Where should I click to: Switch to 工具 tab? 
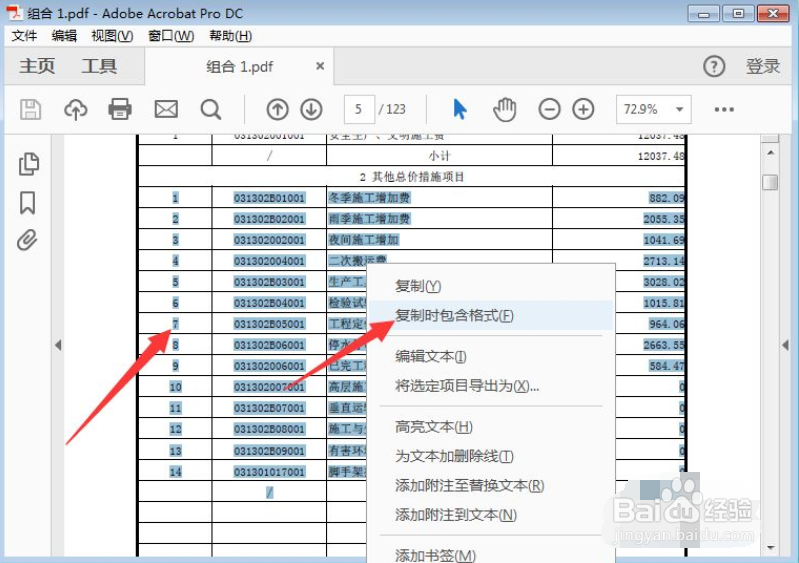99,66
